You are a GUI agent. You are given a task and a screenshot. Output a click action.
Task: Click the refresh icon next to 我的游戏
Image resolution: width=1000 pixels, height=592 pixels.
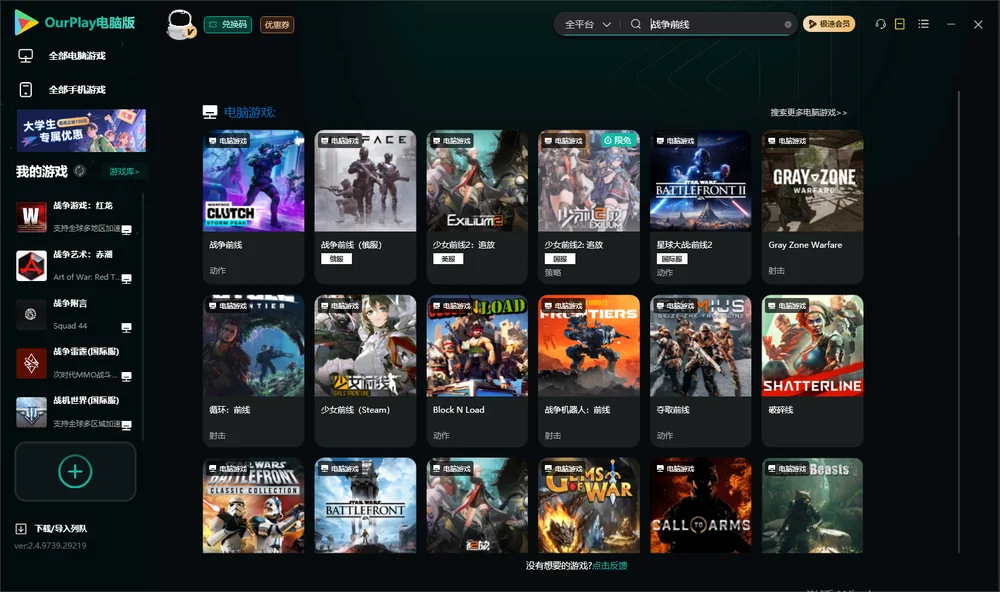pyautogui.click(x=80, y=171)
